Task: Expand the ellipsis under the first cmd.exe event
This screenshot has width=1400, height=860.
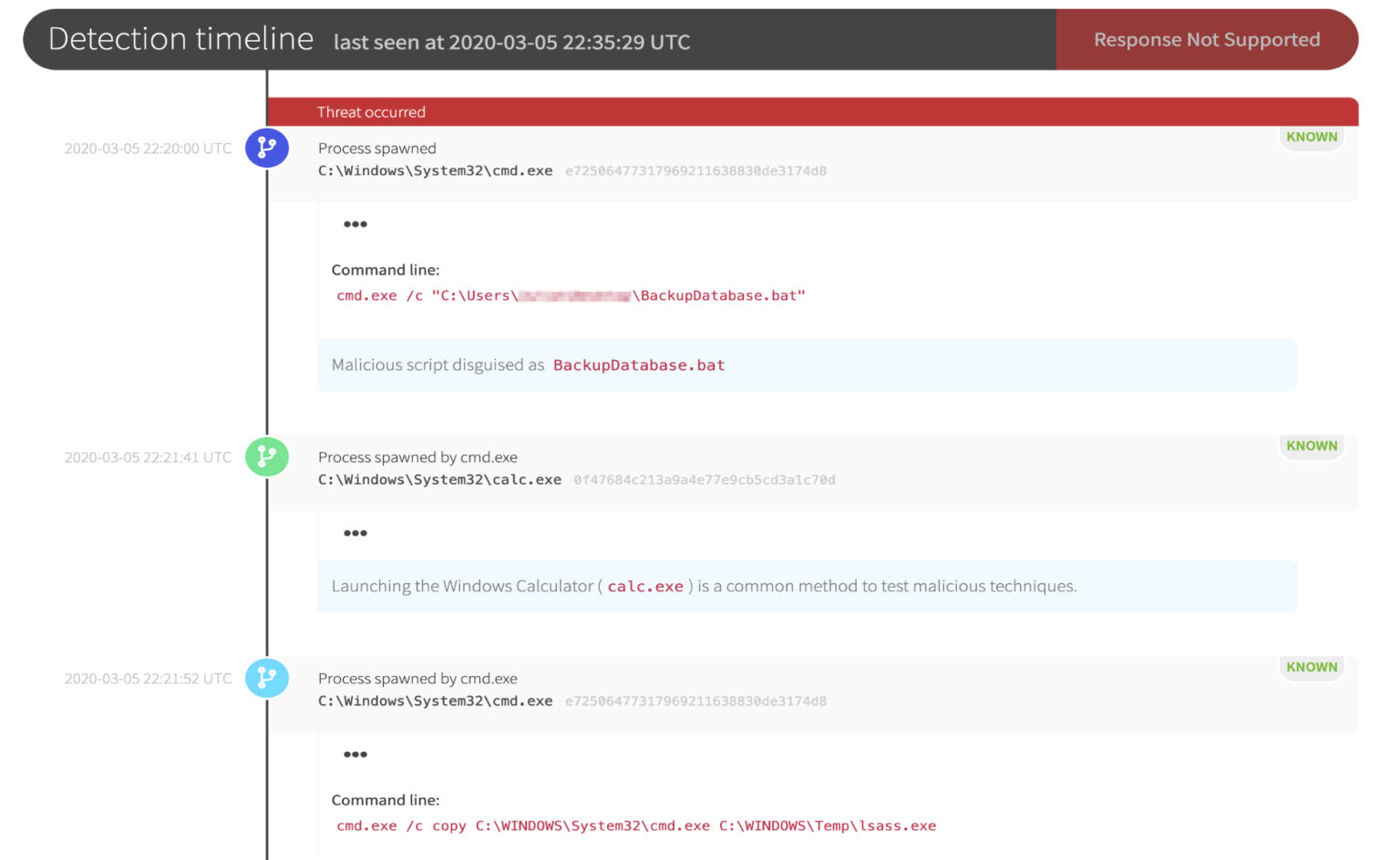Action: (x=355, y=223)
